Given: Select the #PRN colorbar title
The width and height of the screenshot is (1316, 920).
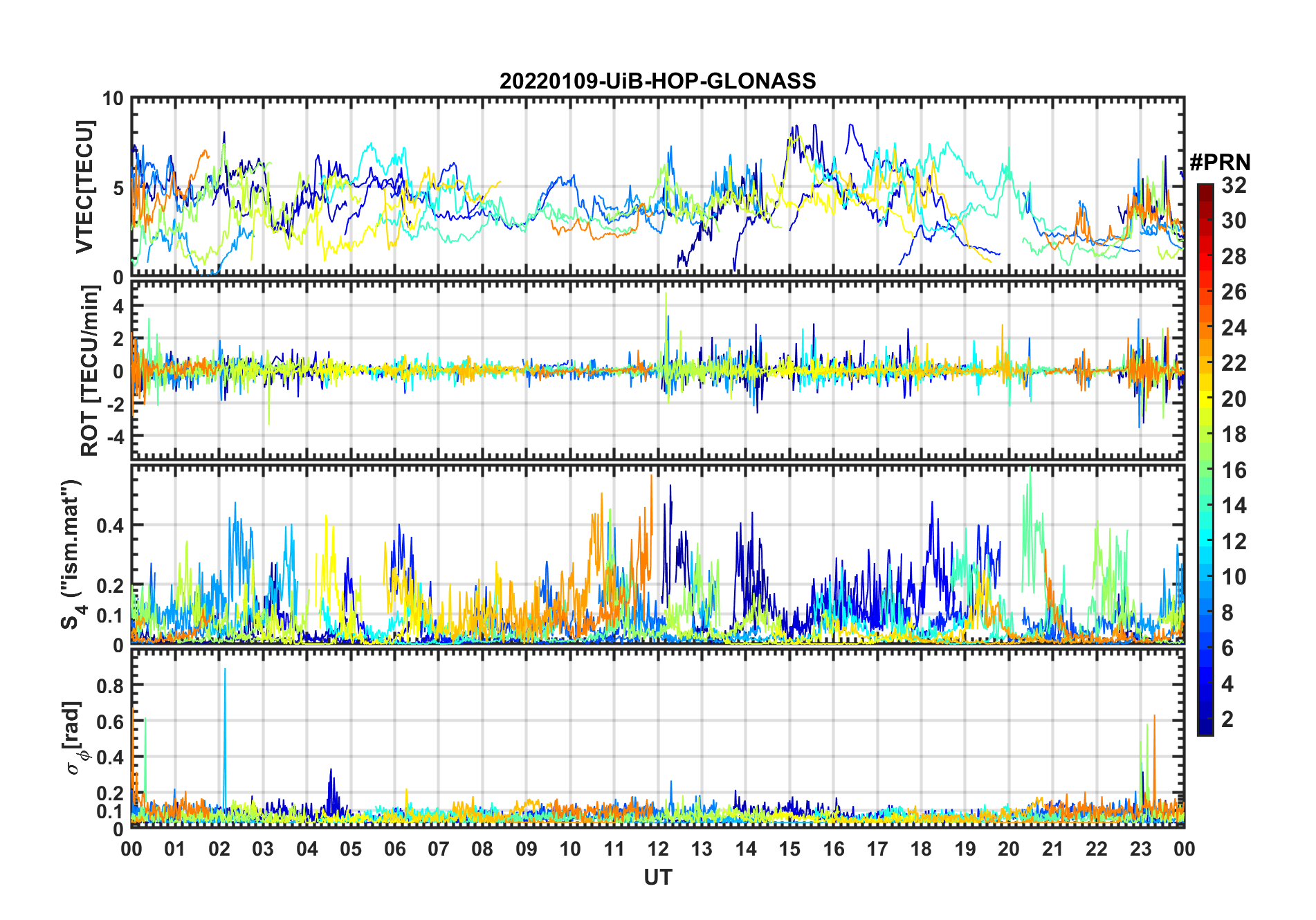Looking at the screenshot, I should click(1220, 163).
